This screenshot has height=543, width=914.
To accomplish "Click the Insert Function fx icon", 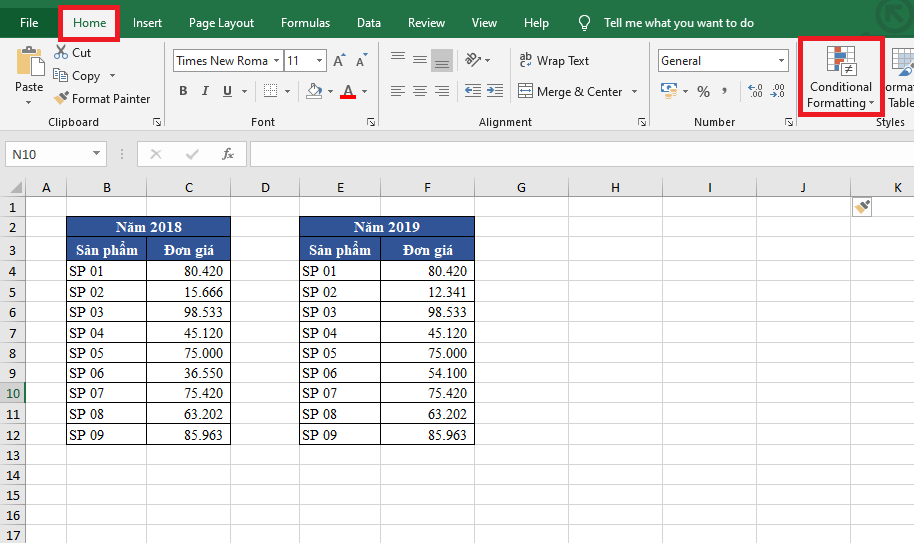I will 228,154.
